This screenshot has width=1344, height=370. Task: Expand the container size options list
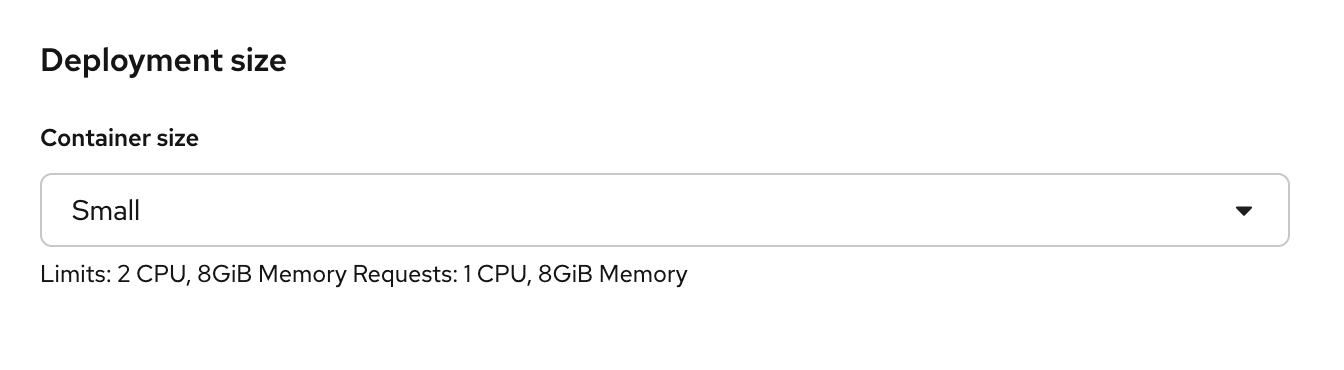pos(664,210)
